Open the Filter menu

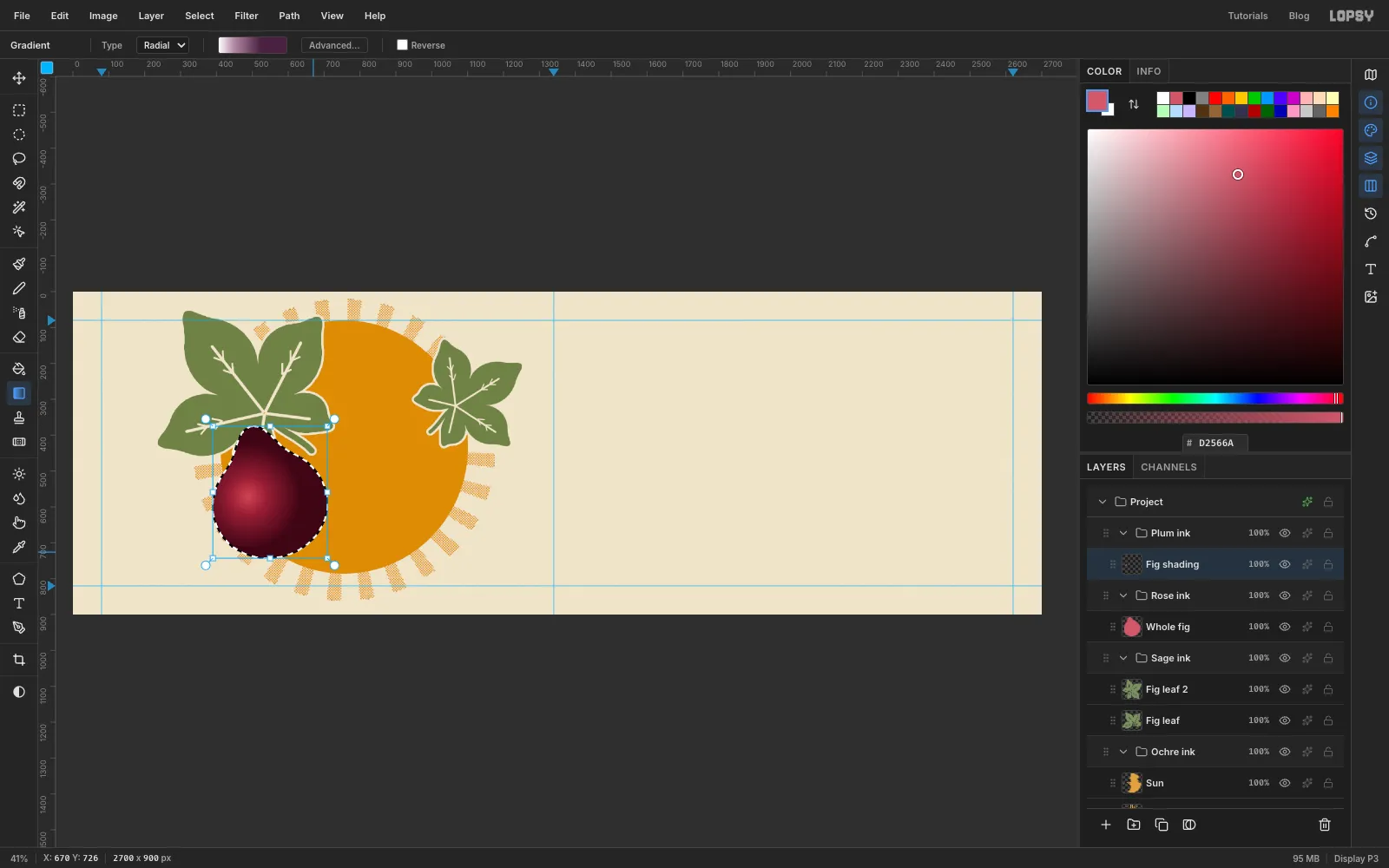click(x=247, y=16)
